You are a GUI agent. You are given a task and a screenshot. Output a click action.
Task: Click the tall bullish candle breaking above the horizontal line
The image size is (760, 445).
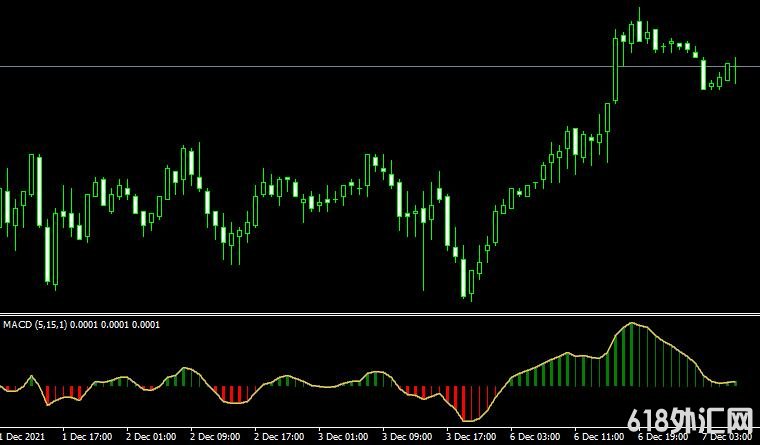tap(616, 70)
